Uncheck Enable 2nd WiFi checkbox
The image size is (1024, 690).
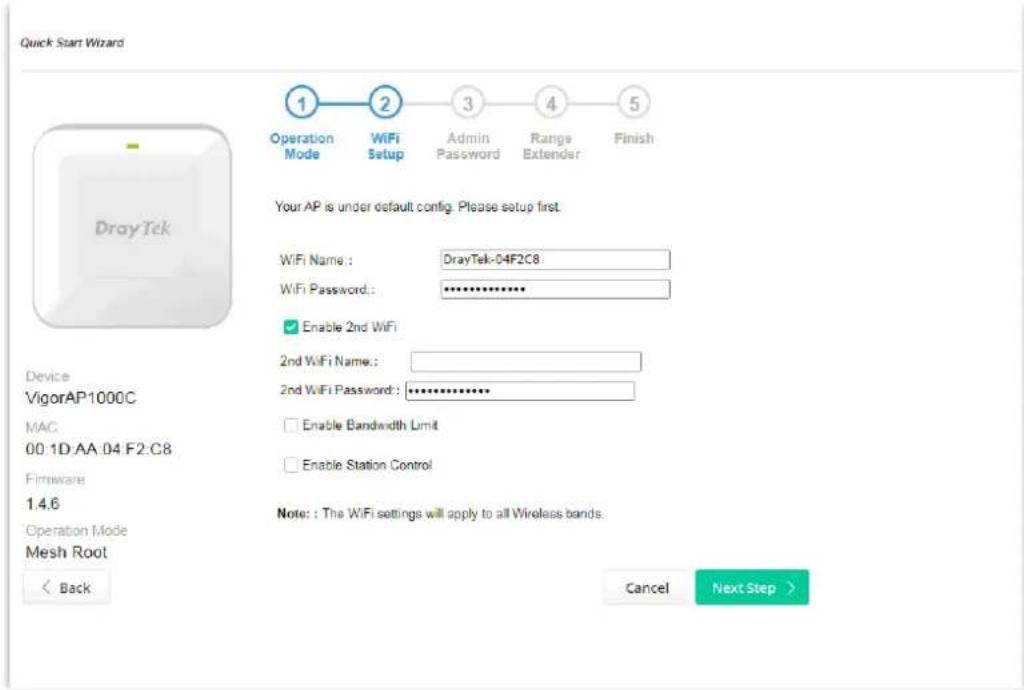[x=291, y=327]
